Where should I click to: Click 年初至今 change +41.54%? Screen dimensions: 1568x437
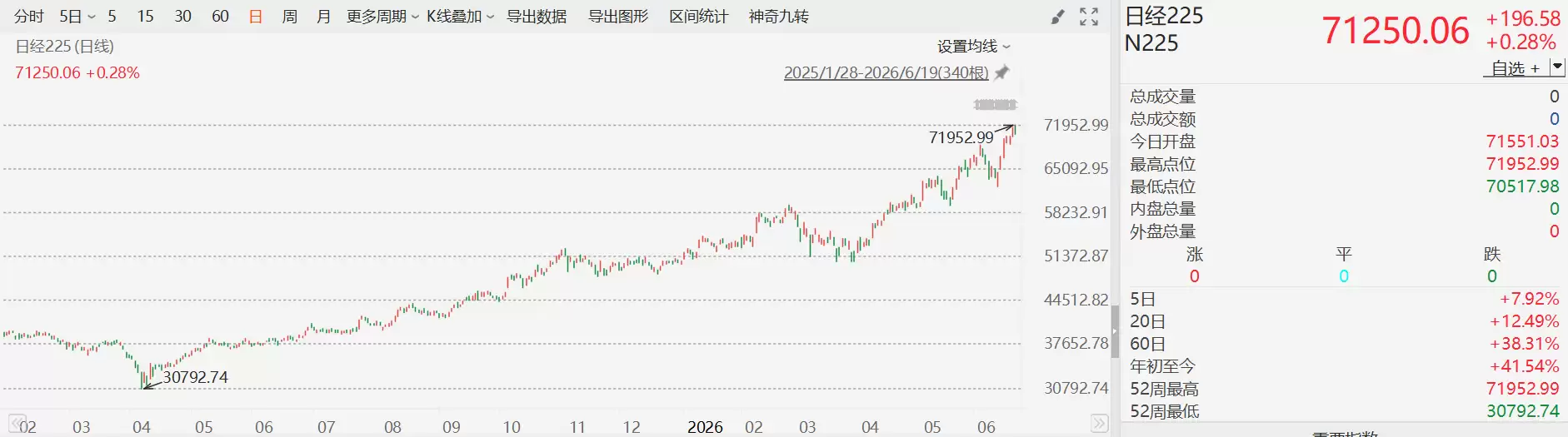pyautogui.click(x=1525, y=366)
